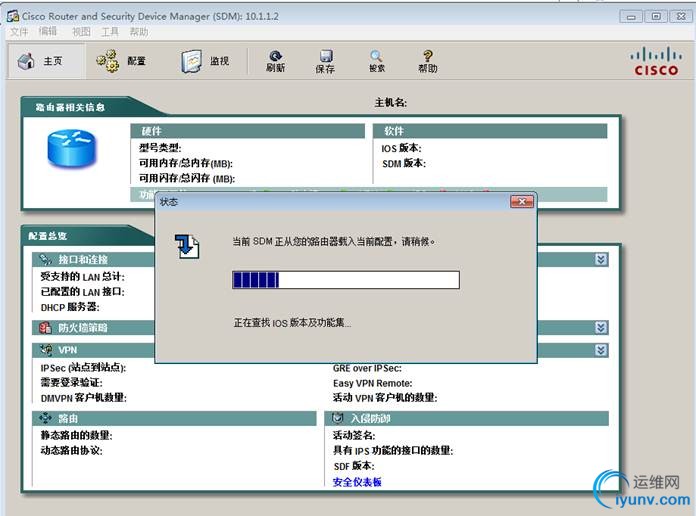
Task: Click the IPSec (站点到站点) label
Action: click(83, 368)
